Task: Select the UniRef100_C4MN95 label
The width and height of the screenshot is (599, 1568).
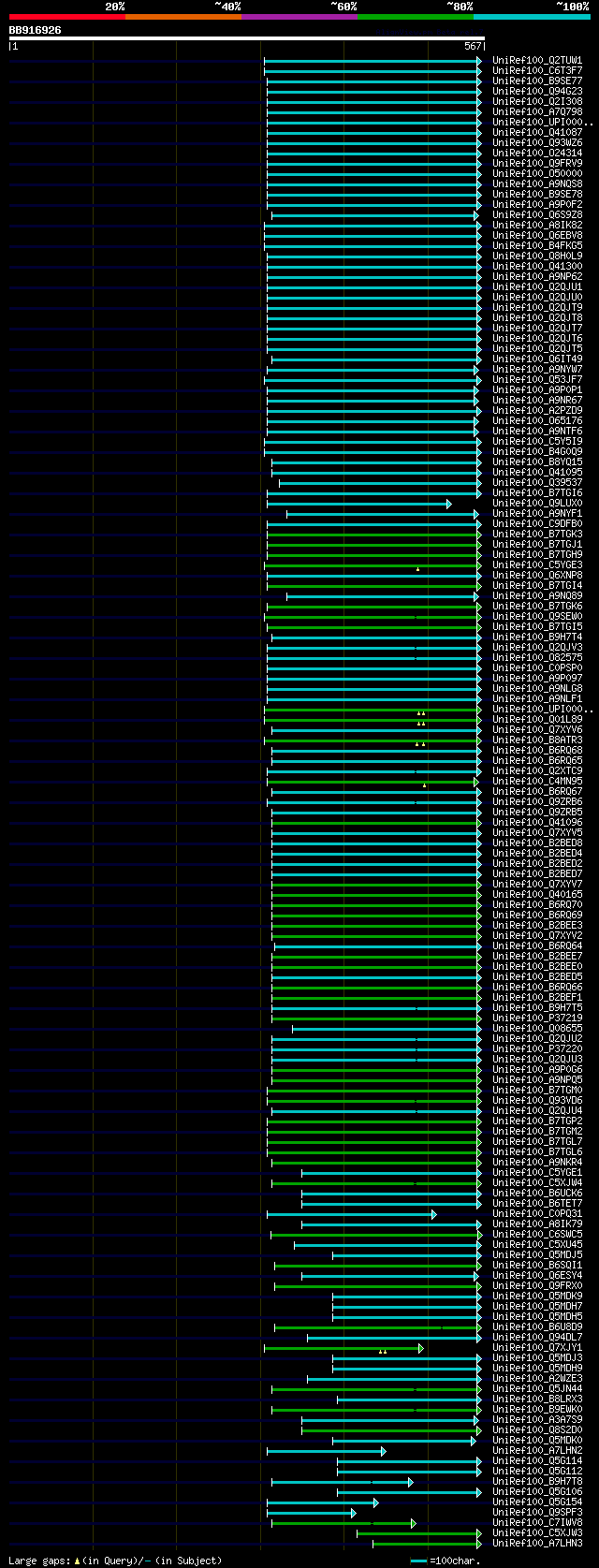Action: tap(537, 781)
